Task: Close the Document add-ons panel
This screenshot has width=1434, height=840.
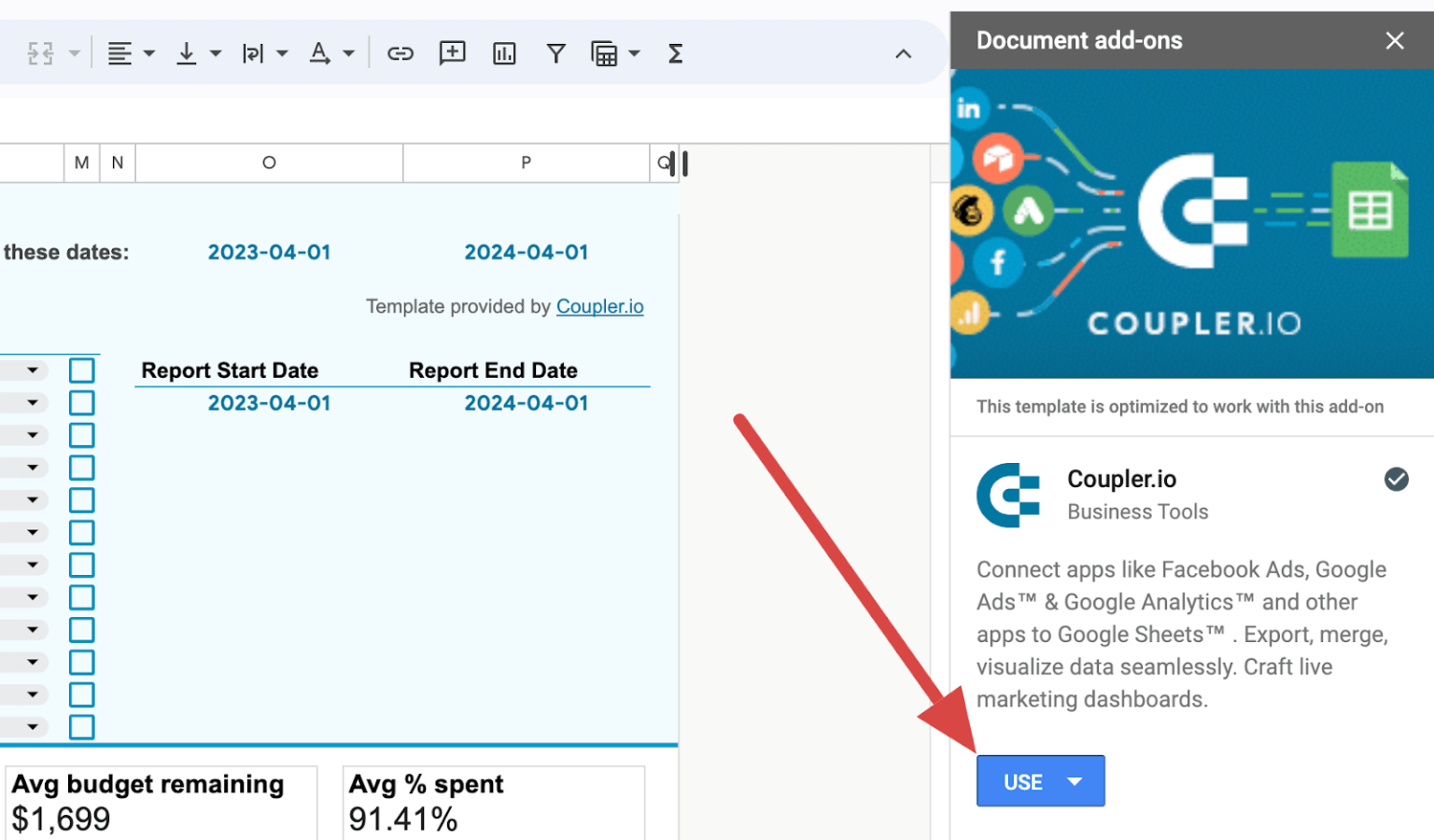Action: click(1395, 40)
